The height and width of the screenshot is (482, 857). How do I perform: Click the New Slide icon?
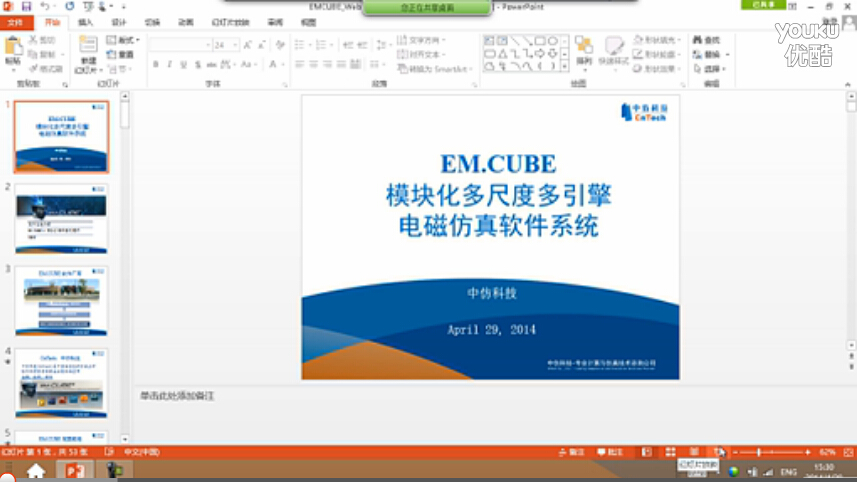[88, 45]
